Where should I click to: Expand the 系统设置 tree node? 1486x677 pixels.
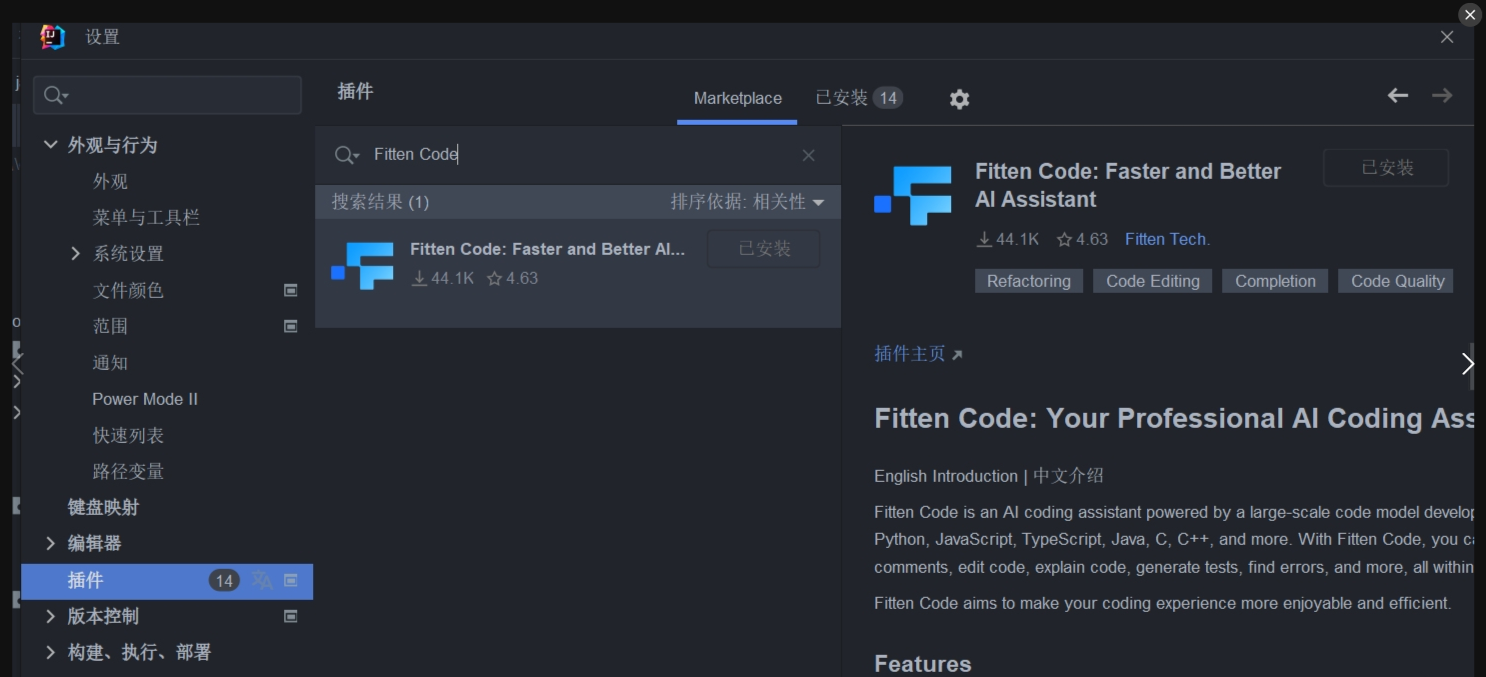point(75,253)
